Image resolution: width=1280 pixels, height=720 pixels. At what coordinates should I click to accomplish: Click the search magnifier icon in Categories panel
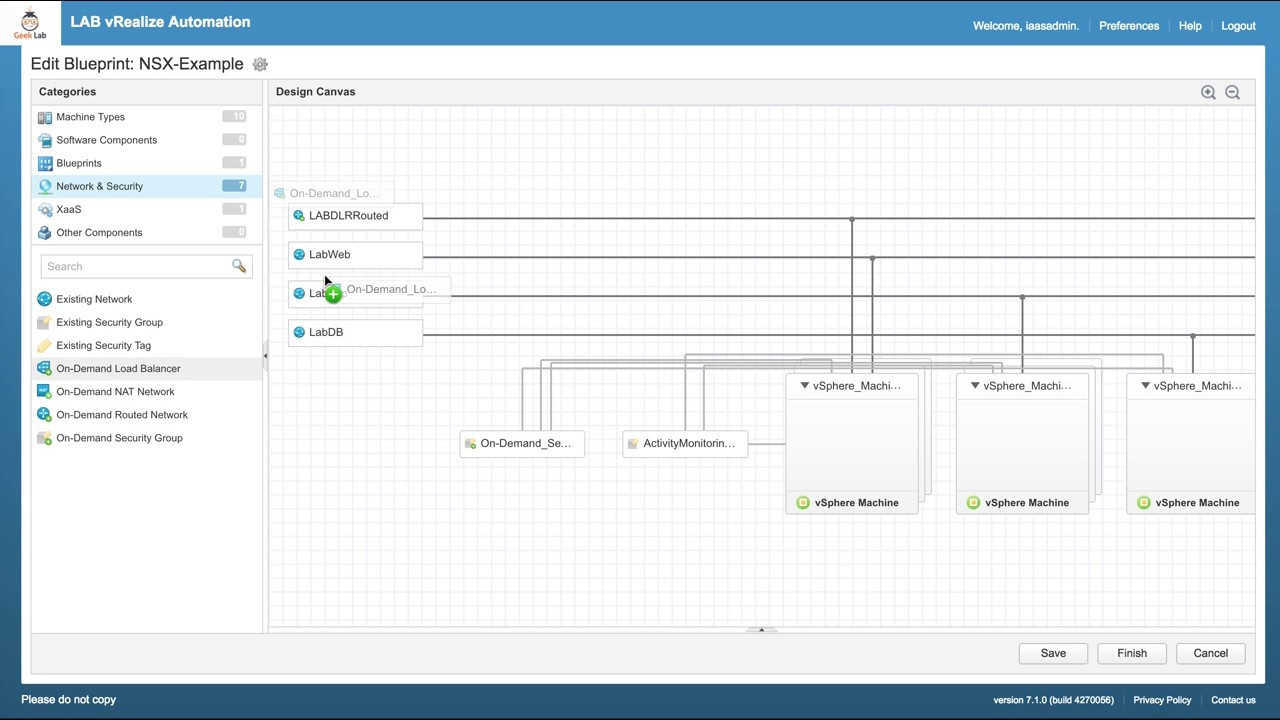[239, 266]
